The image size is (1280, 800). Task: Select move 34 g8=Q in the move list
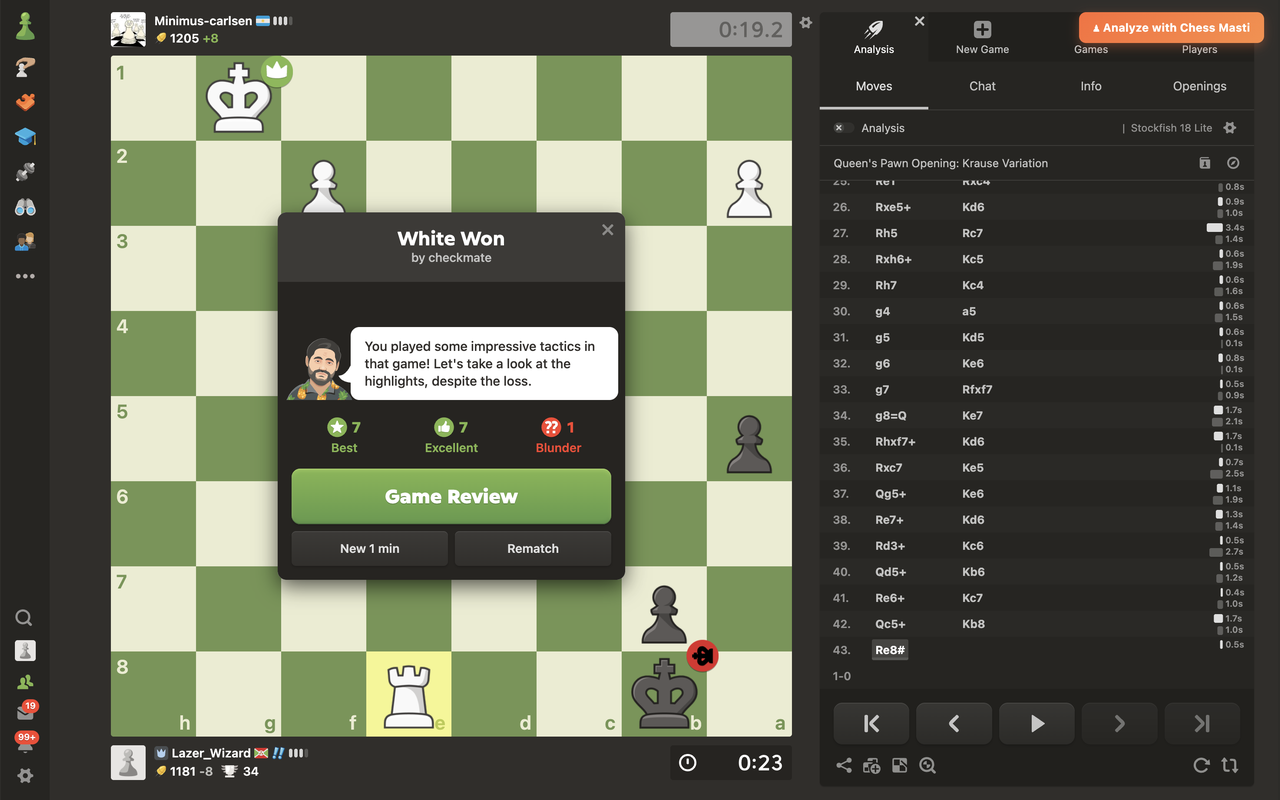click(891, 415)
